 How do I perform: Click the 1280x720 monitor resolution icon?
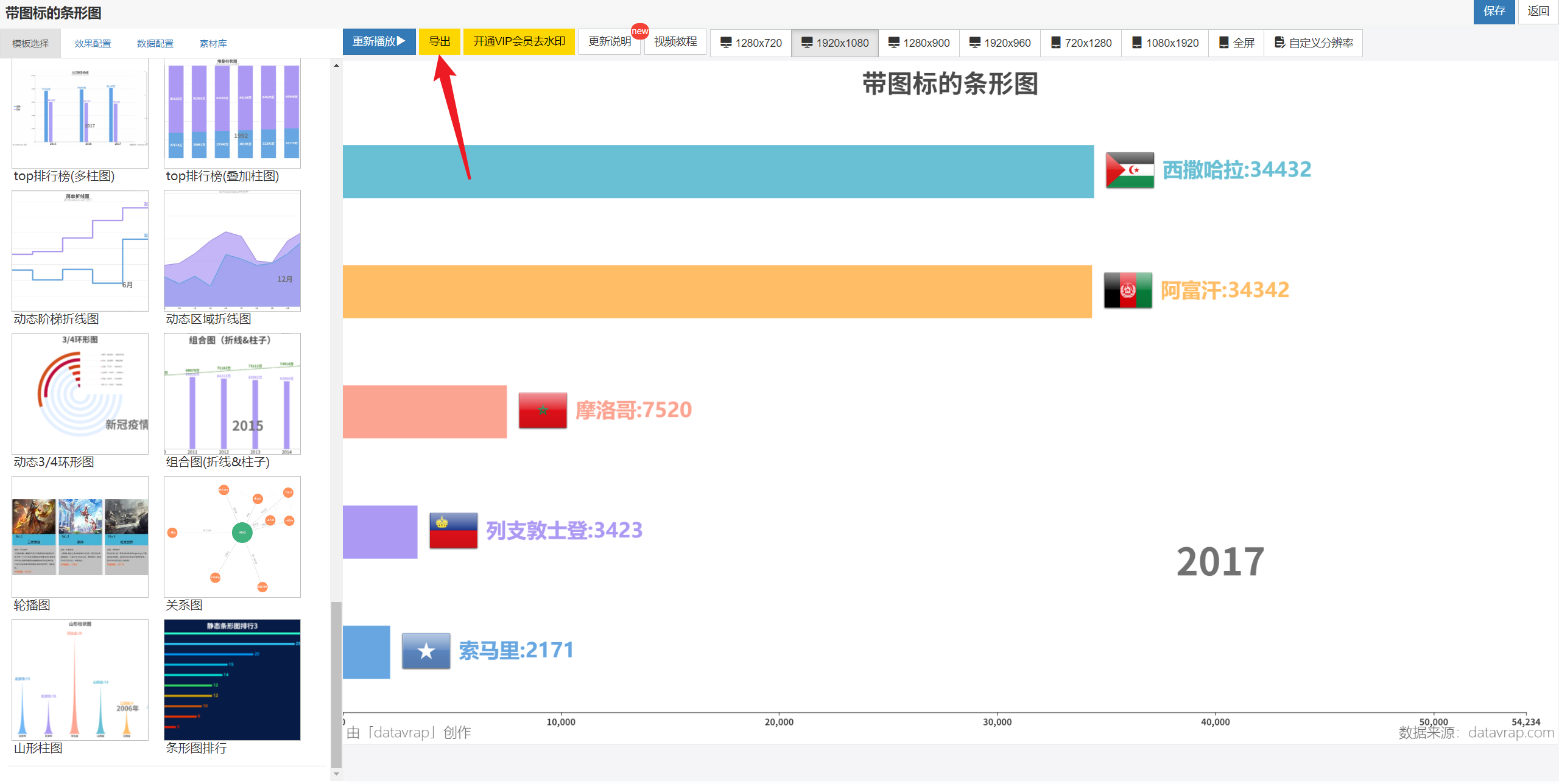[x=726, y=43]
